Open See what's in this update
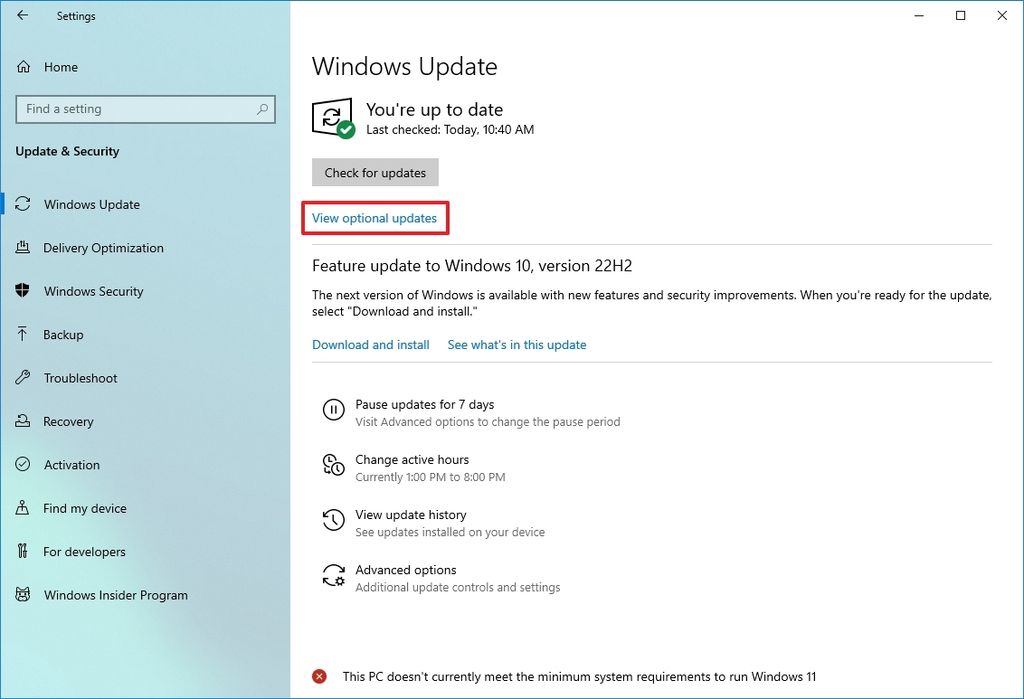This screenshot has height=699, width=1024. 517,344
